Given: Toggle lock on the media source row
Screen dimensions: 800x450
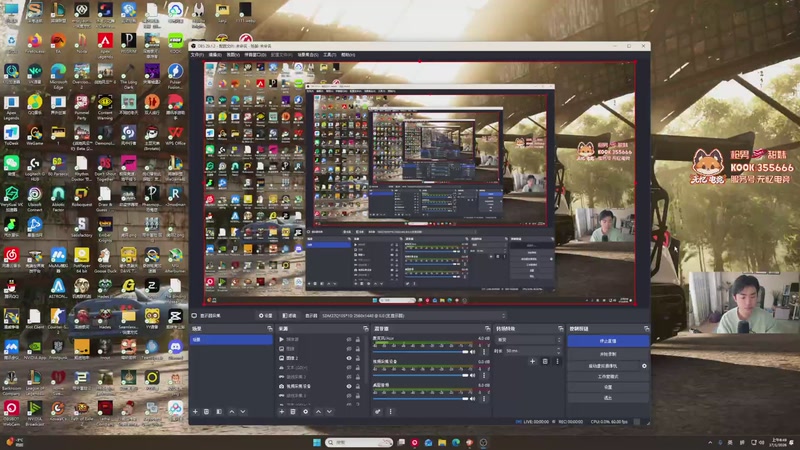Looking at the screenshot, I should coord(358,339).
